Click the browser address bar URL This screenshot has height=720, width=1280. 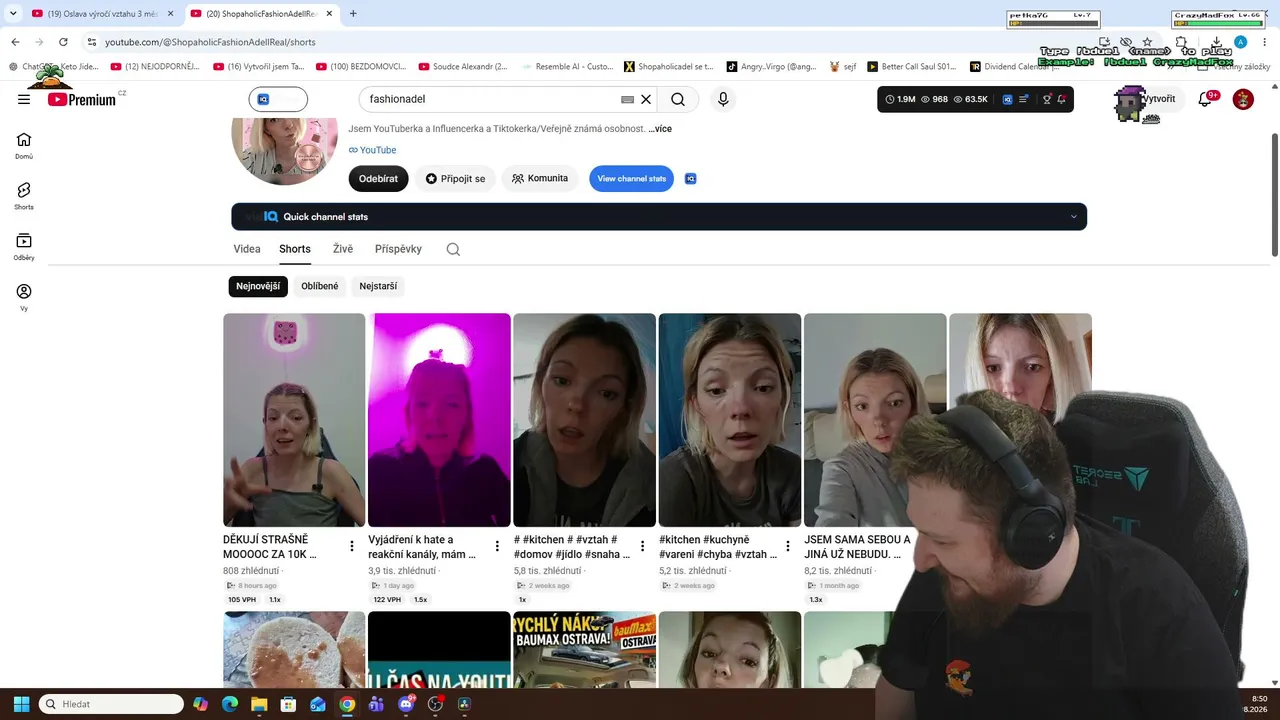(210, 42)
